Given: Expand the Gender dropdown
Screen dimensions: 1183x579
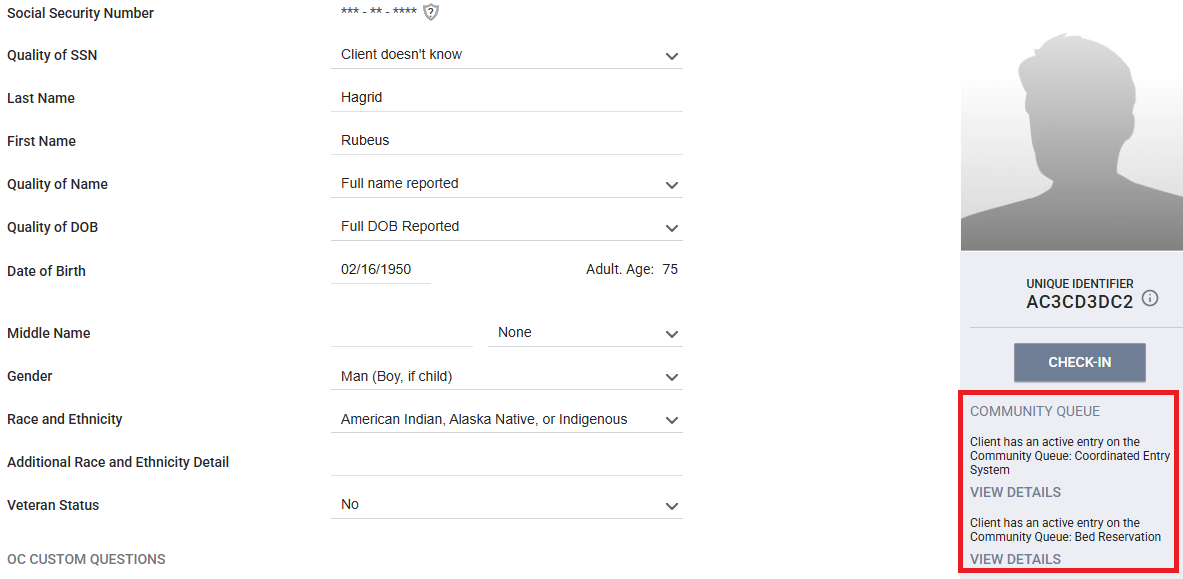Looking at the screenshot, I should [x=506, y=376].
